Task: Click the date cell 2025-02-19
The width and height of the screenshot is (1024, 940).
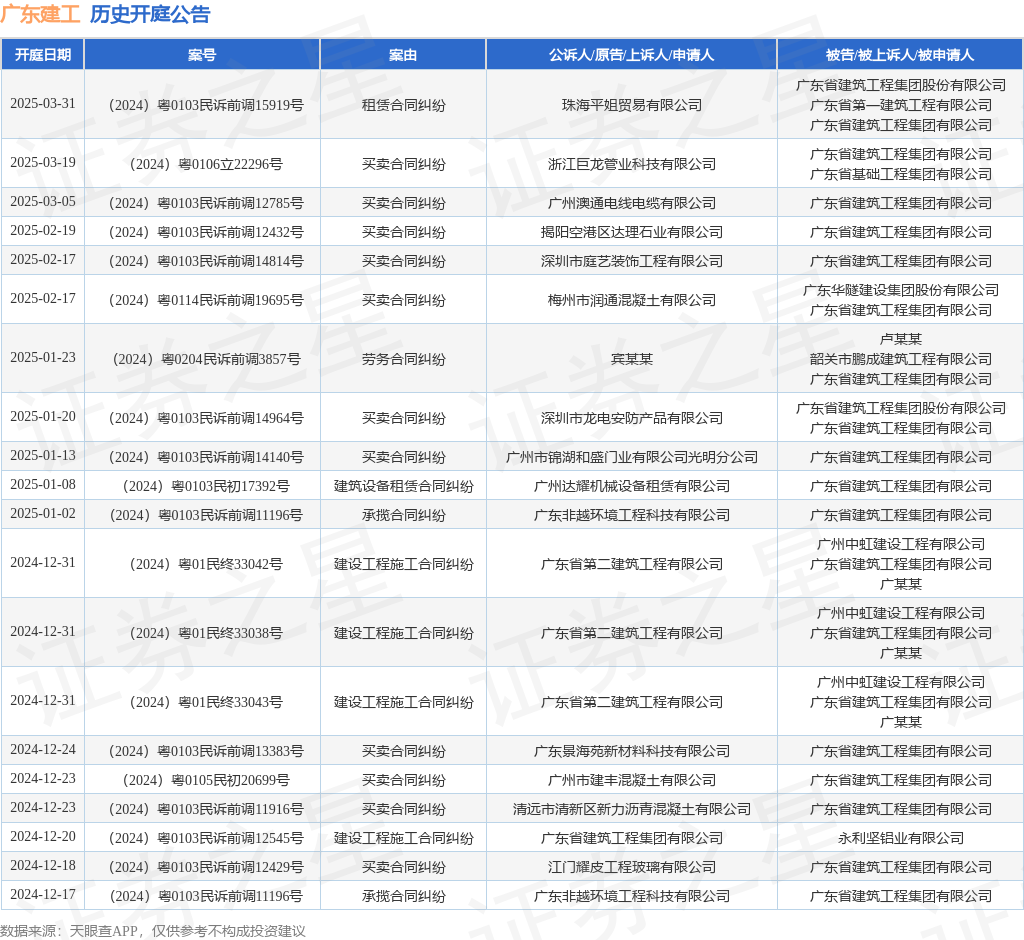Action: [42, 231]
